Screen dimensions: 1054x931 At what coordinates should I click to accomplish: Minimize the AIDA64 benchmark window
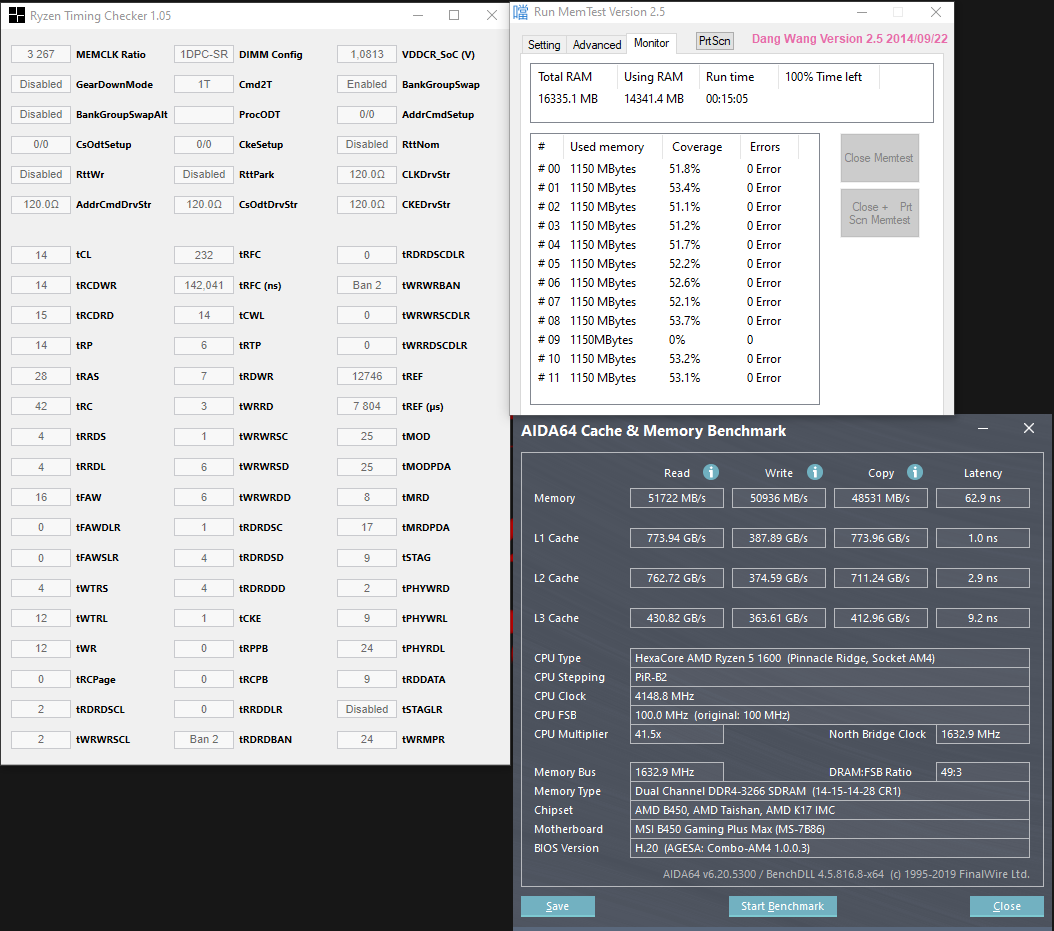(x=983, y=429)
